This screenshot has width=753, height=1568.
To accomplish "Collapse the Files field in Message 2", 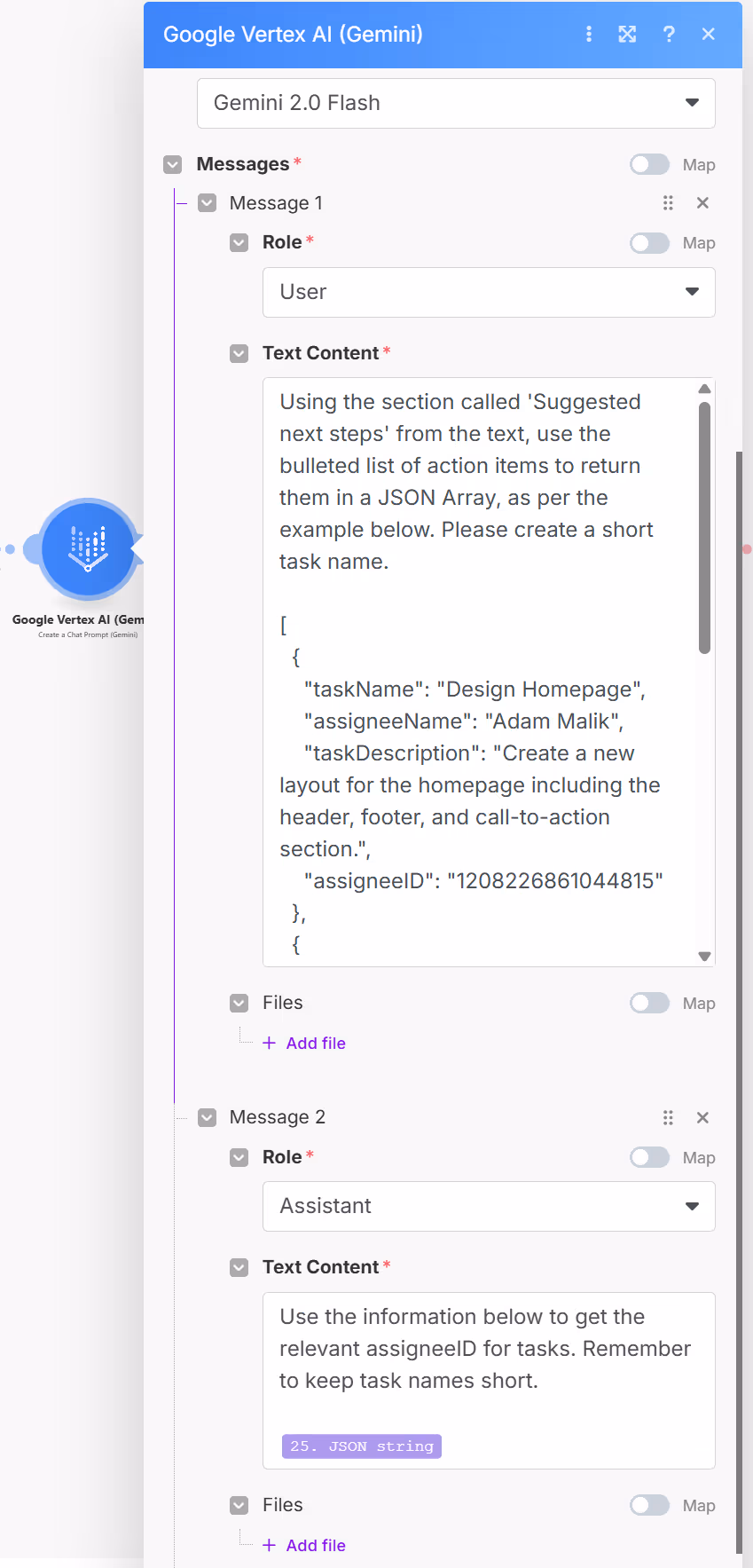I will point(239,1505).
